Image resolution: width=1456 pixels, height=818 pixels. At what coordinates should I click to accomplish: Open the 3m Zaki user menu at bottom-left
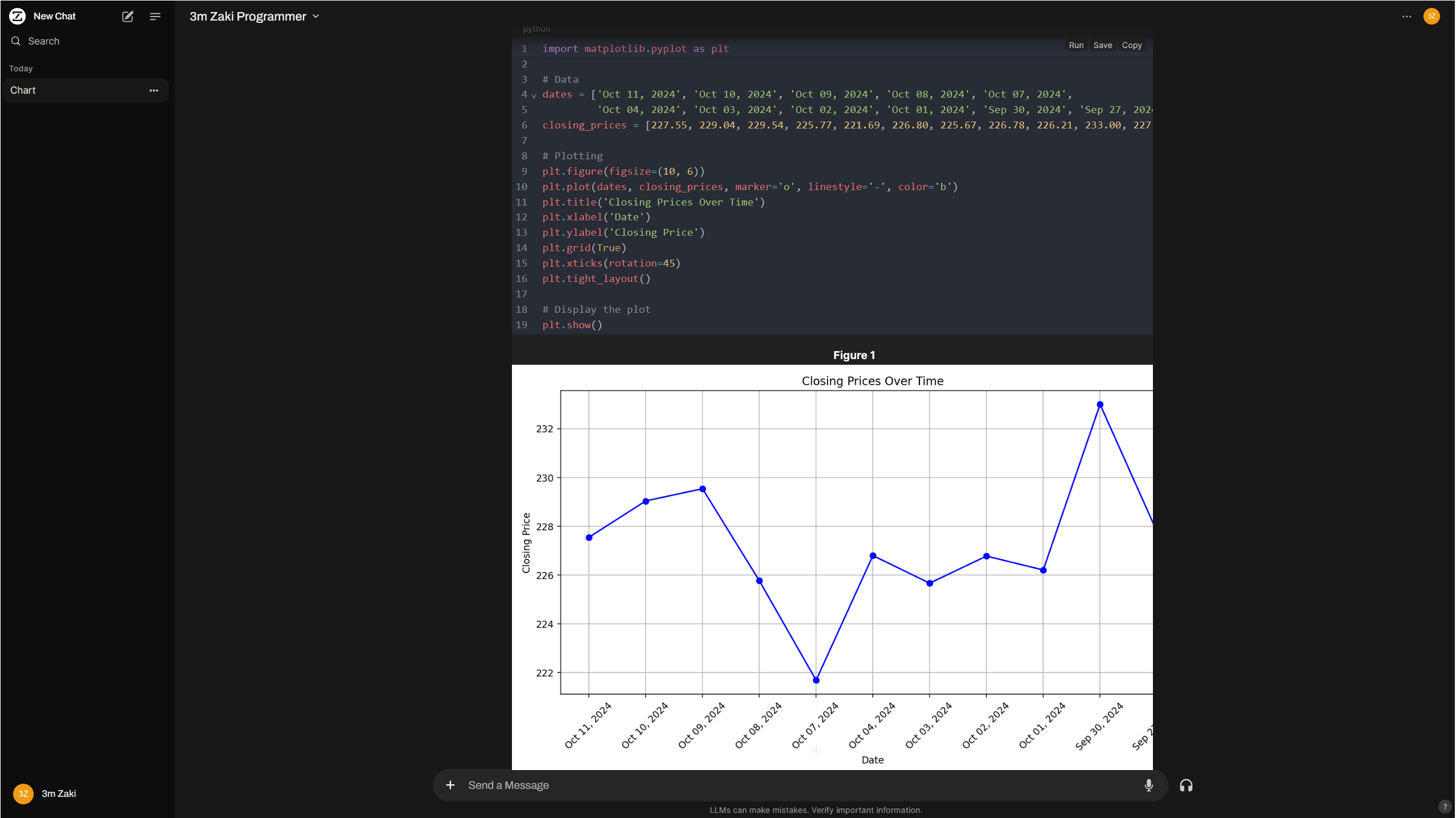[x=46, y=793]
